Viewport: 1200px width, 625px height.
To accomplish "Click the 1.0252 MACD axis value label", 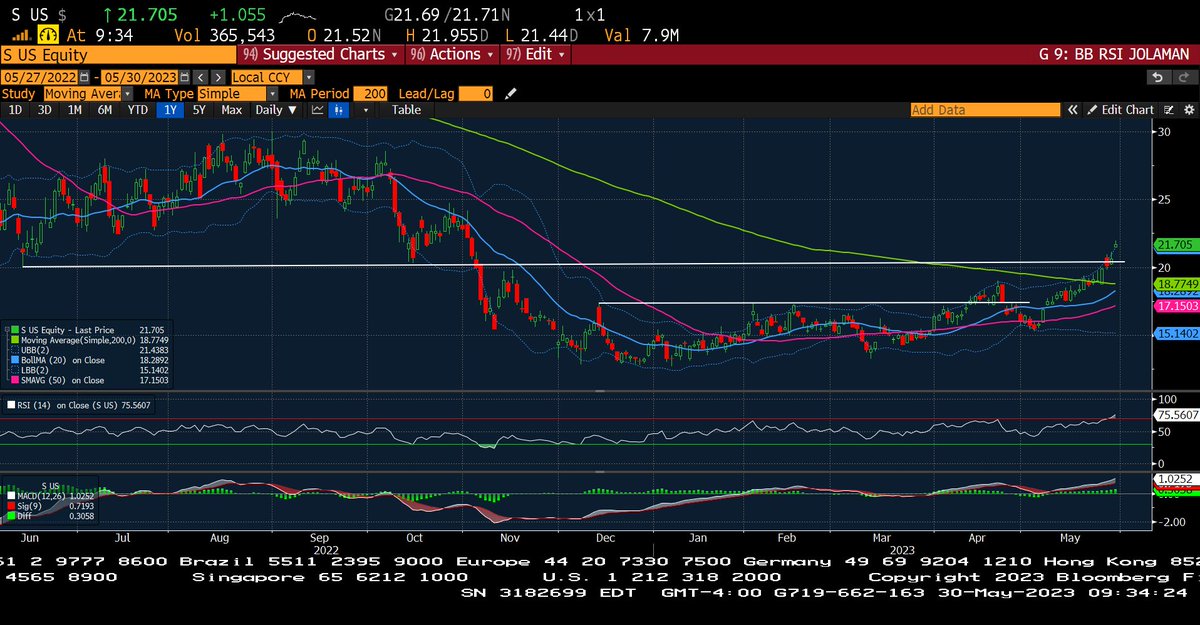I will (1175, 479).
